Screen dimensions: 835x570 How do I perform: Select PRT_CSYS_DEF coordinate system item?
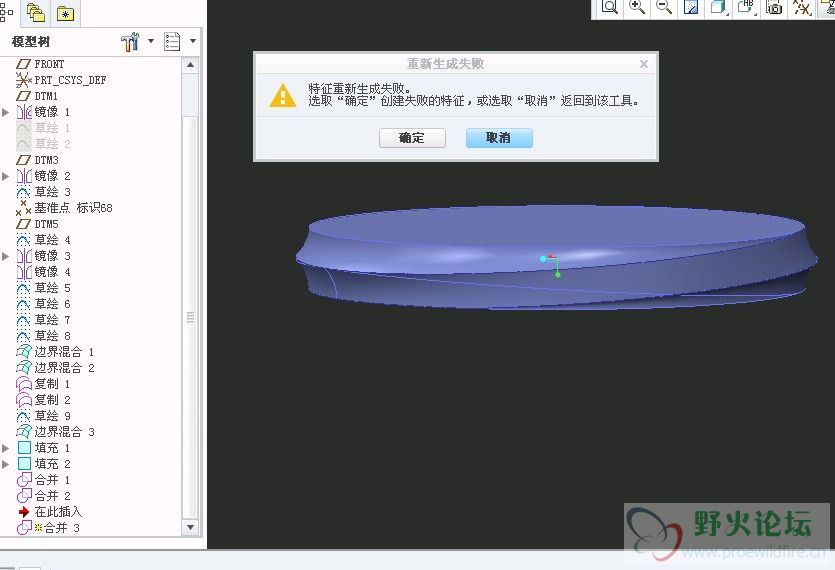click(x=61, y=80)
